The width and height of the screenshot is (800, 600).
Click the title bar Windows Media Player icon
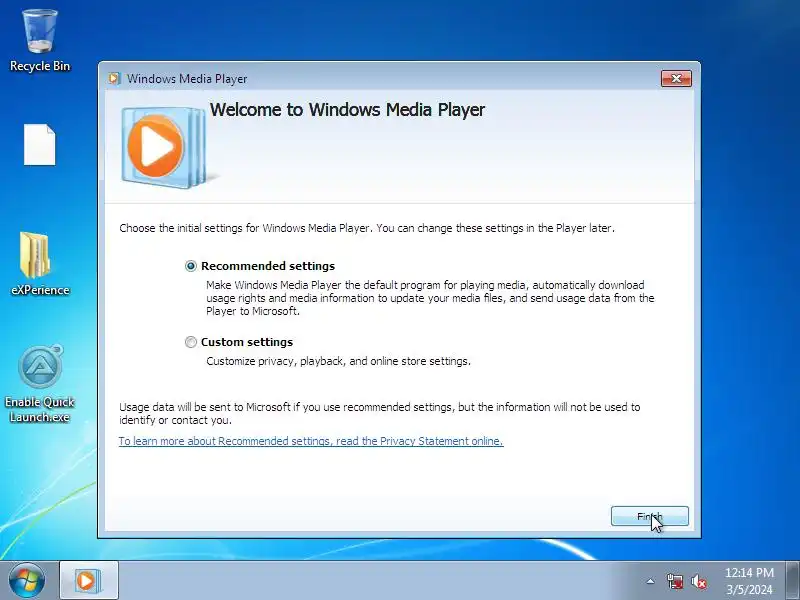114,79
